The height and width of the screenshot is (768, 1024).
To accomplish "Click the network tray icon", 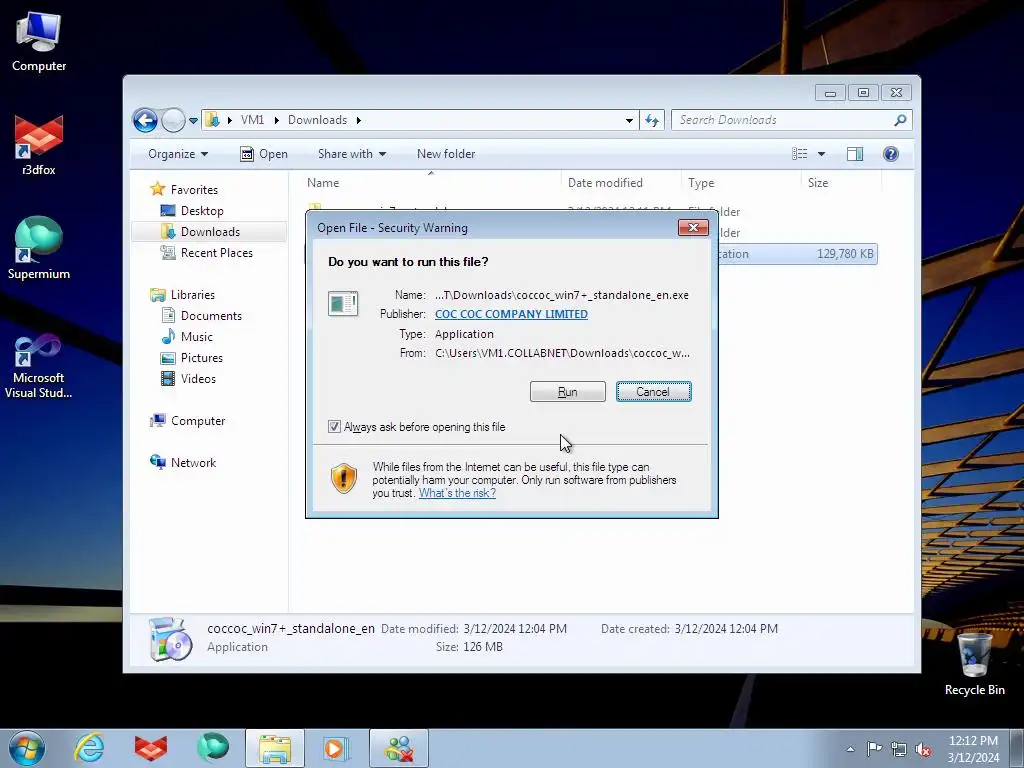I will tap(899, 749).
